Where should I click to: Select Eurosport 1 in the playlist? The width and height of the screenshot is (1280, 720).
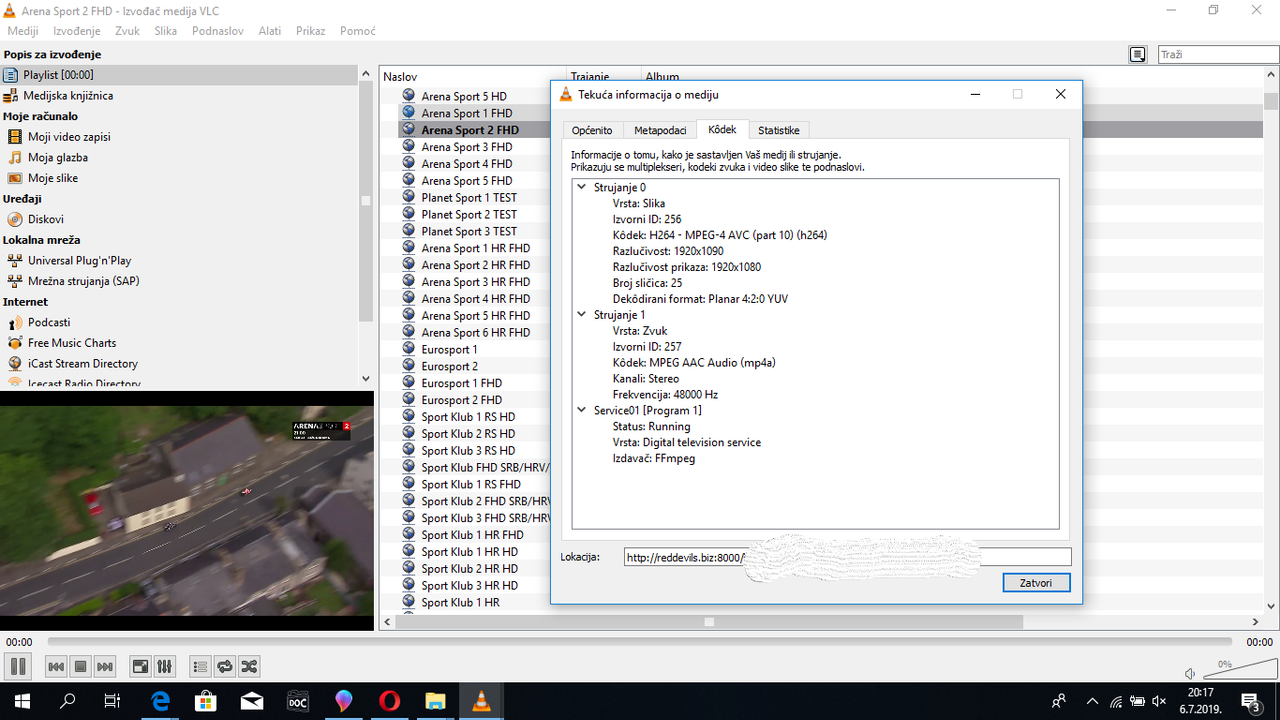(x=449, y=349)
